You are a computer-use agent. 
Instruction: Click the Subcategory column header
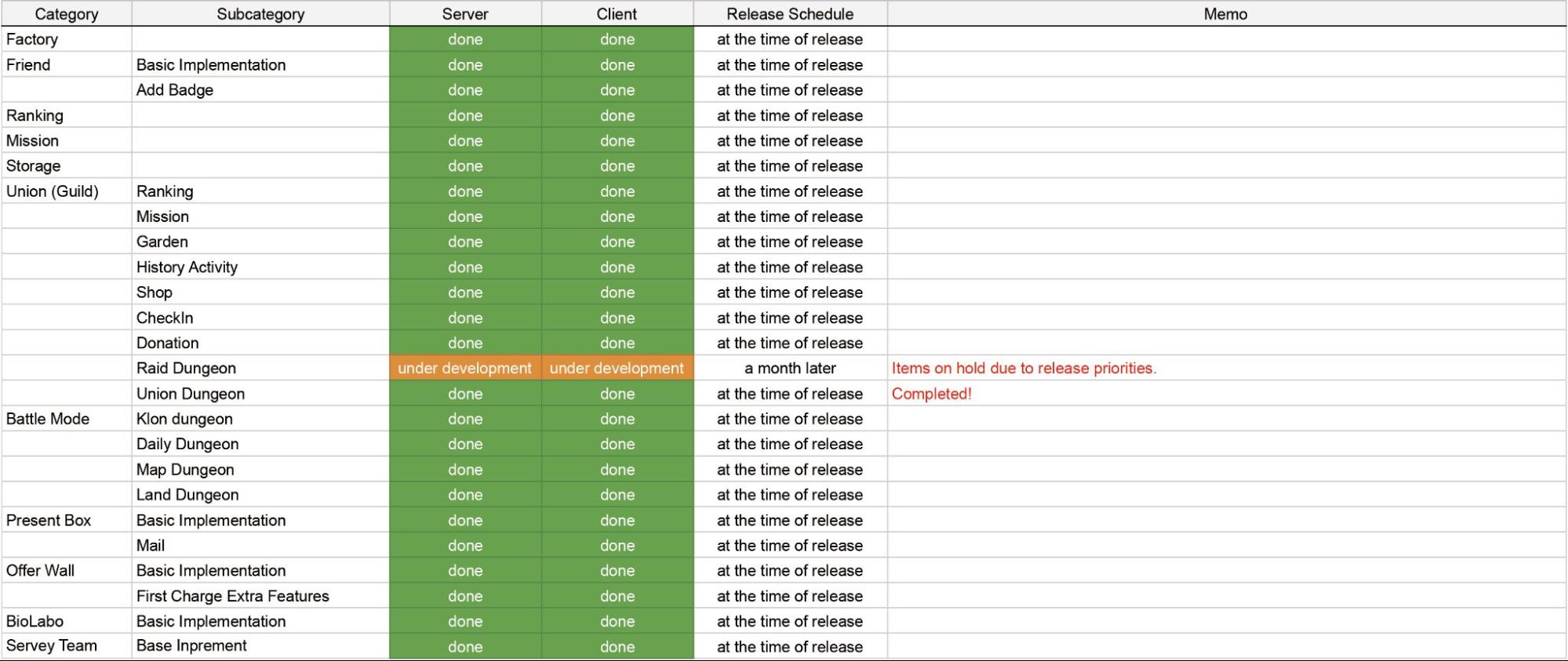click(260, 14)
